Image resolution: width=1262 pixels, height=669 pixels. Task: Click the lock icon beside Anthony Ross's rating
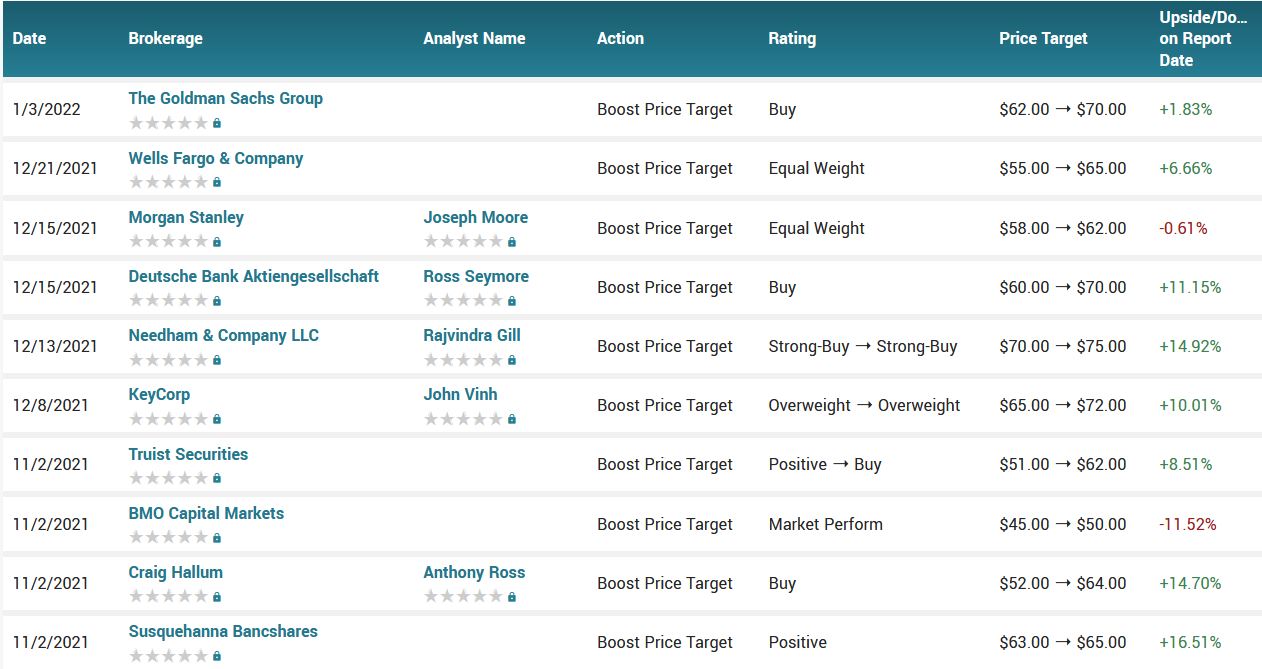512,597
